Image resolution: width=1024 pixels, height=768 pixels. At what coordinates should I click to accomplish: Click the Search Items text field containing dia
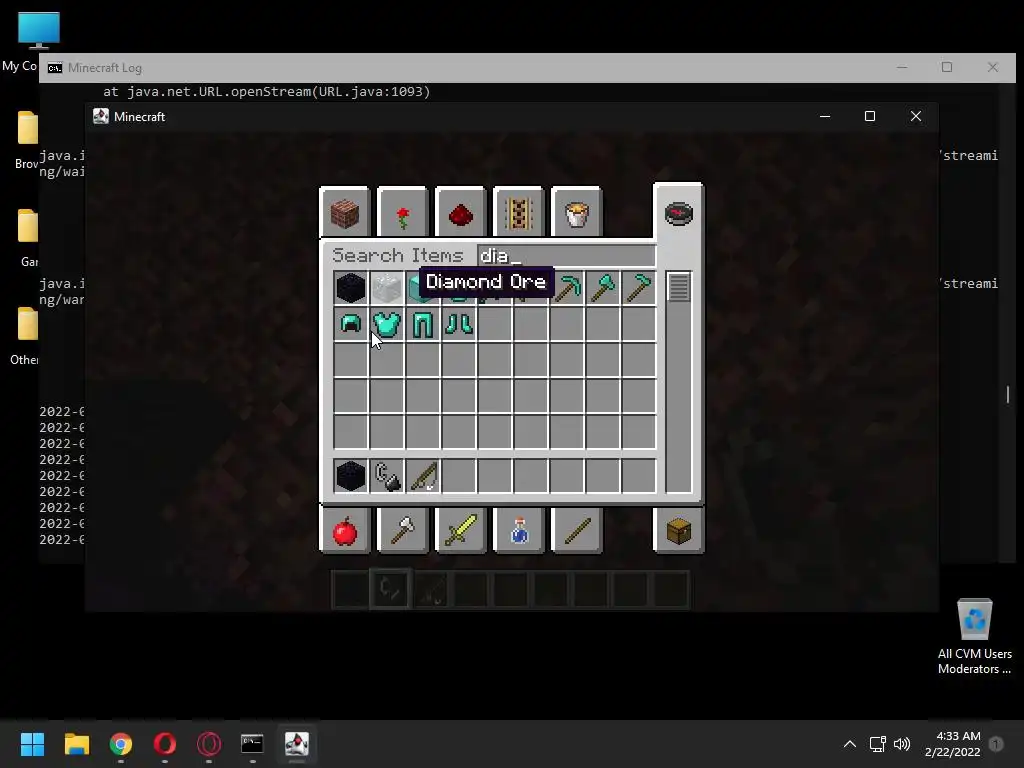tap(566, 255)
